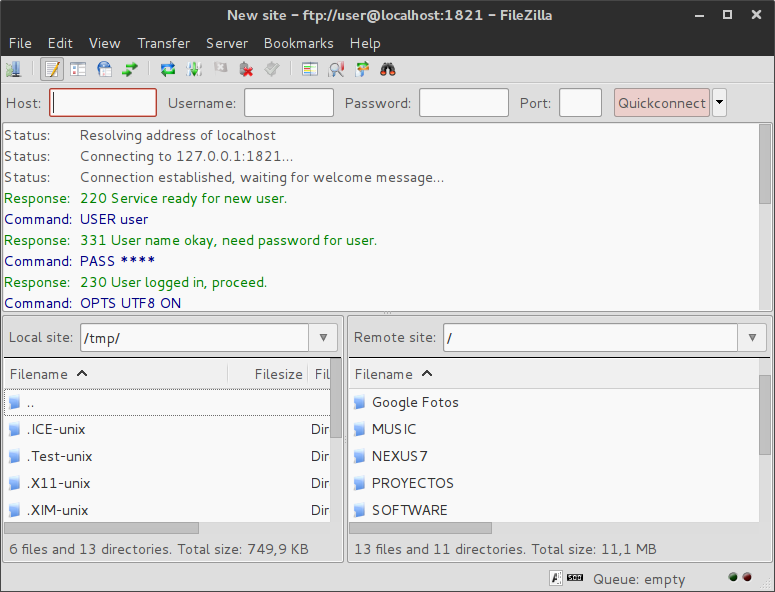Screen dimensions: 775x592
Task: Click the Remote site / path field
Action: [591, 338]
